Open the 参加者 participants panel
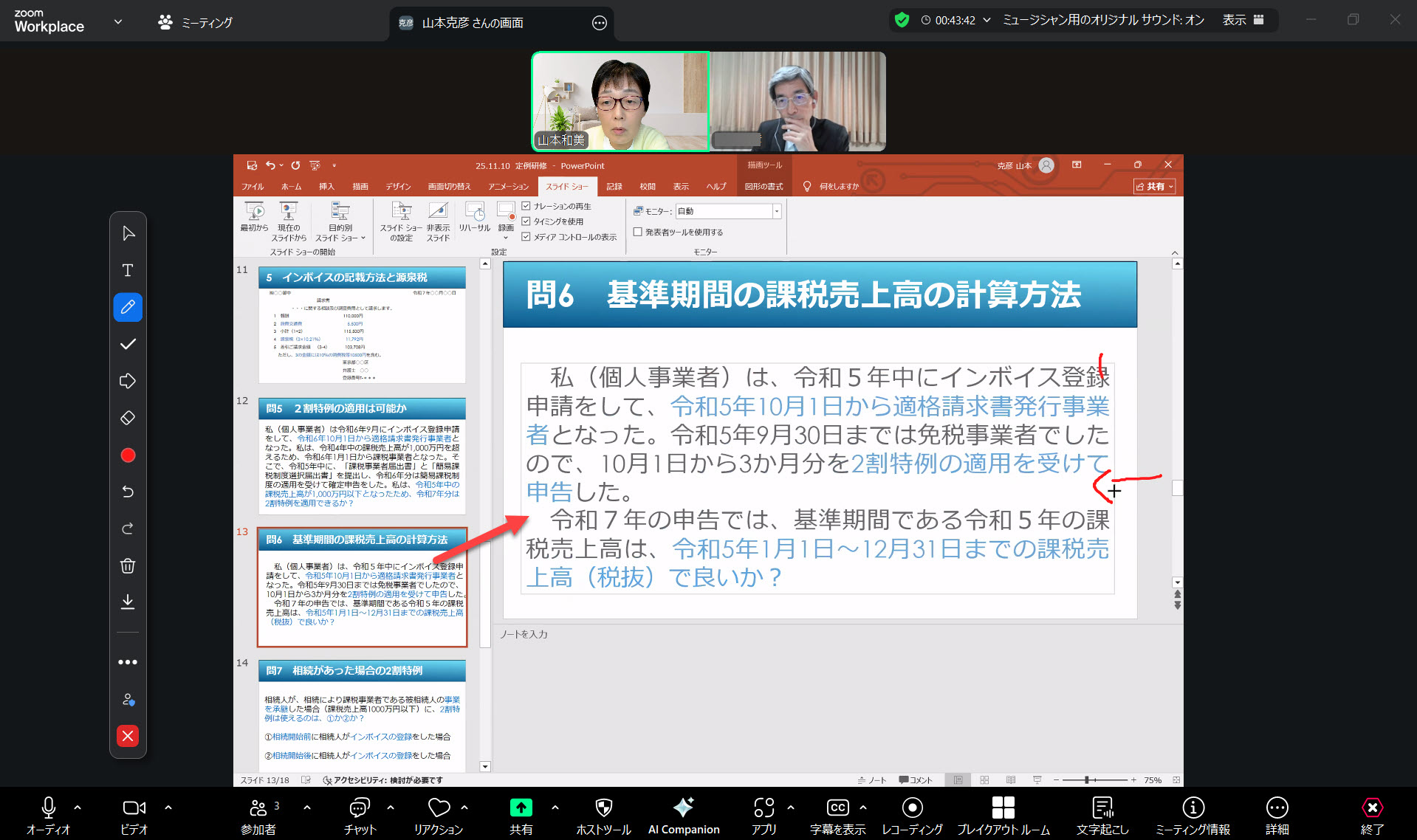The height and width of the screenshot is (840, 1417). pos(258,815)
